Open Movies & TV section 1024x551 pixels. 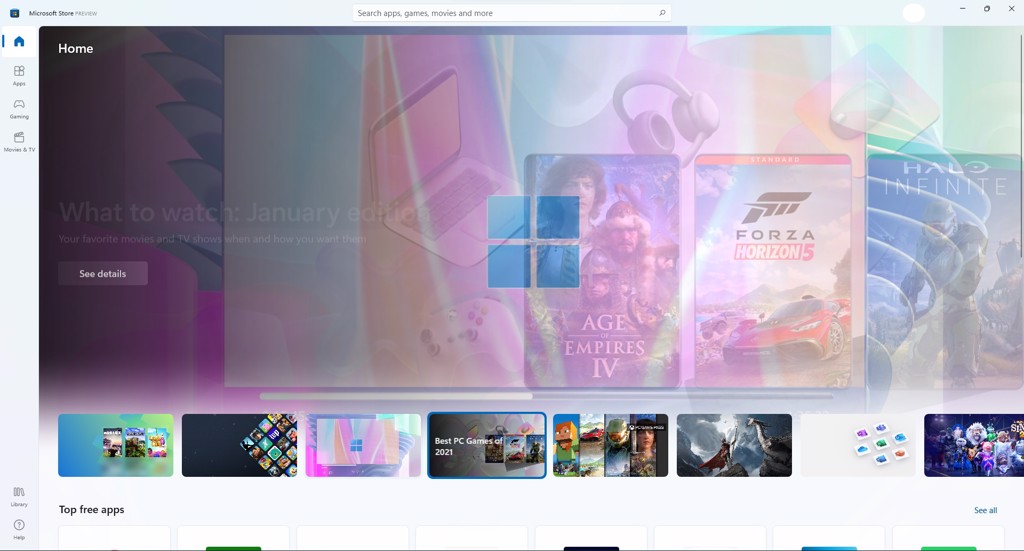point(19,142)
